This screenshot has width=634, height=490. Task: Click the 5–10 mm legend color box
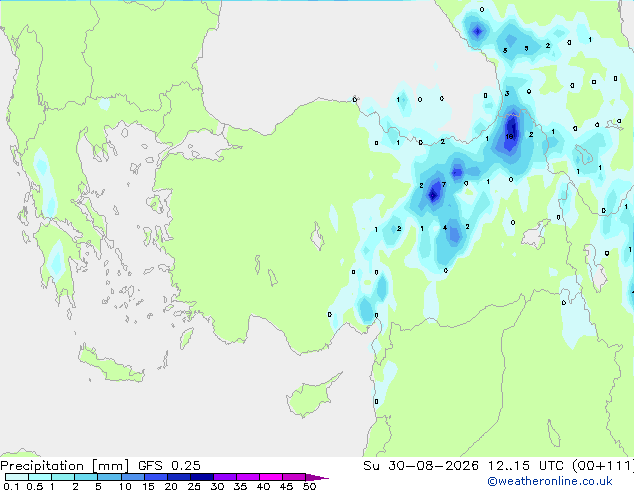click(109, 477)
